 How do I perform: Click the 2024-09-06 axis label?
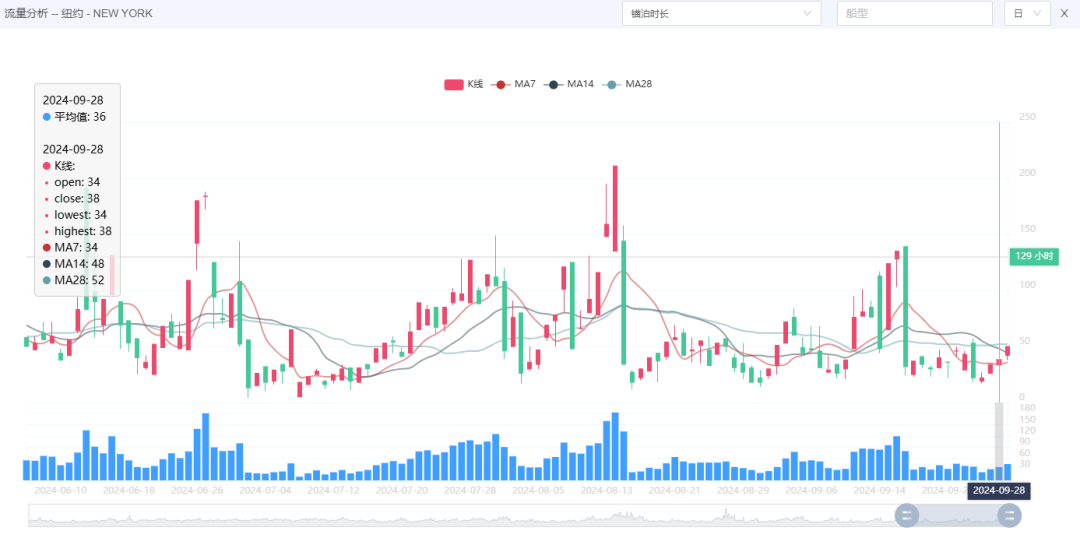coord(811,490)
